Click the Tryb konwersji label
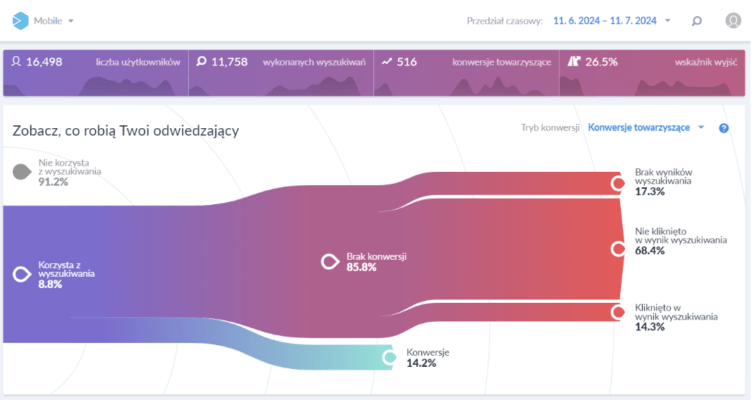 coord(550,128)
